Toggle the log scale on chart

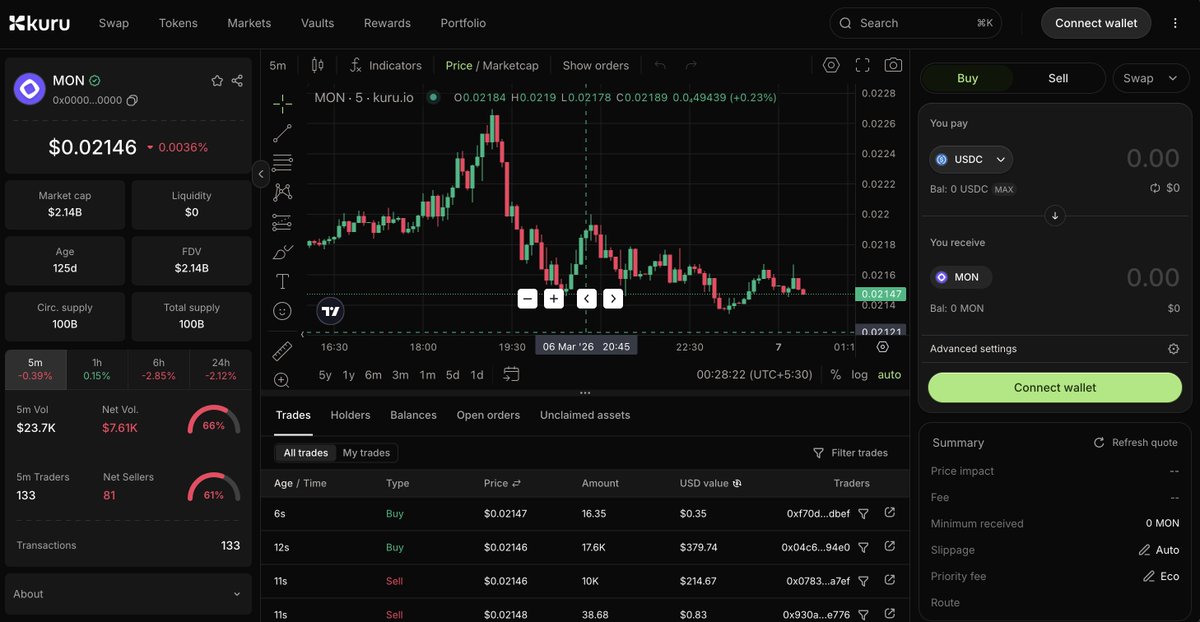tap(860, 375)
